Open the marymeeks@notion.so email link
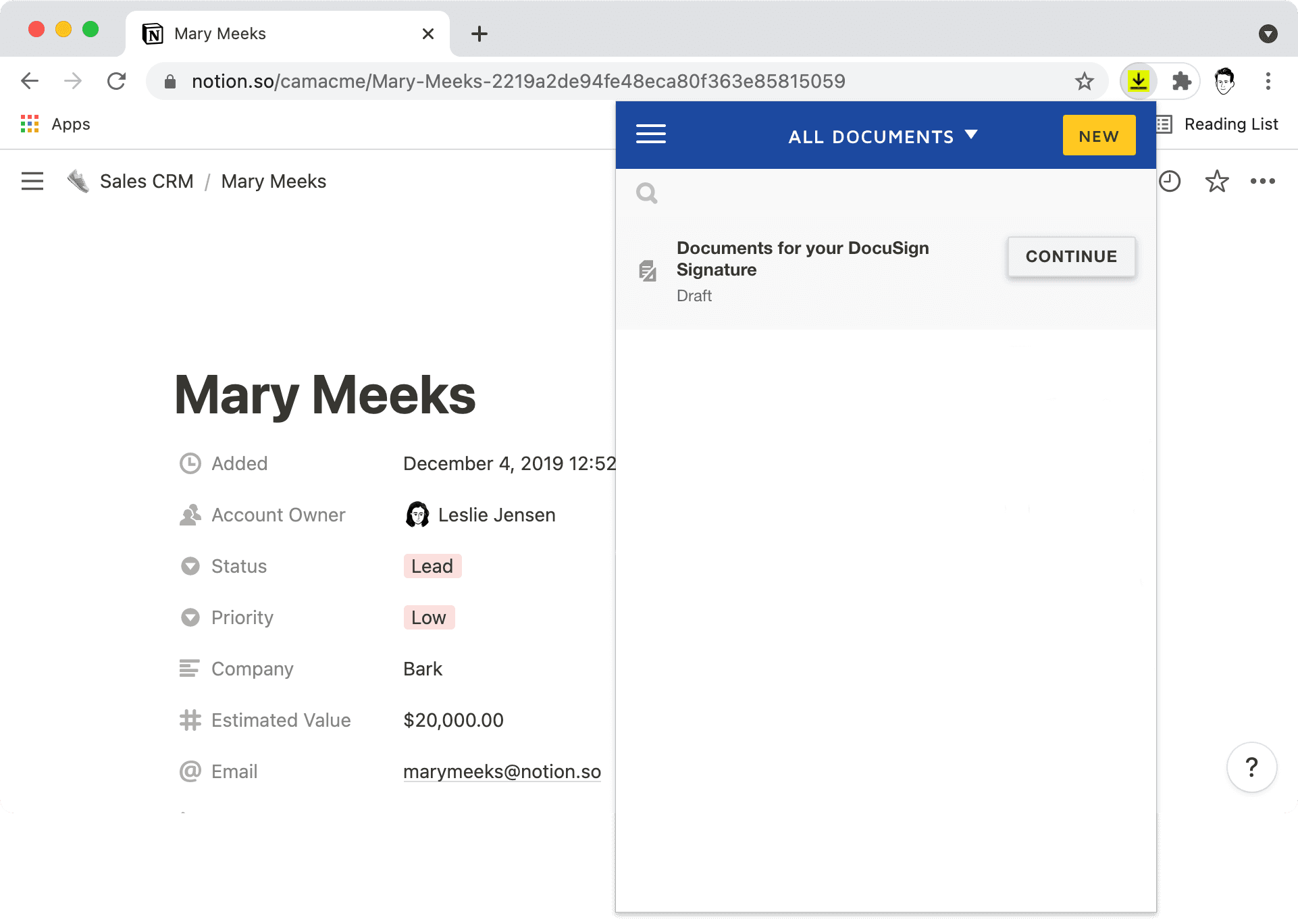1298x924 pixels. pyautogui.click(x=502, y=771)
